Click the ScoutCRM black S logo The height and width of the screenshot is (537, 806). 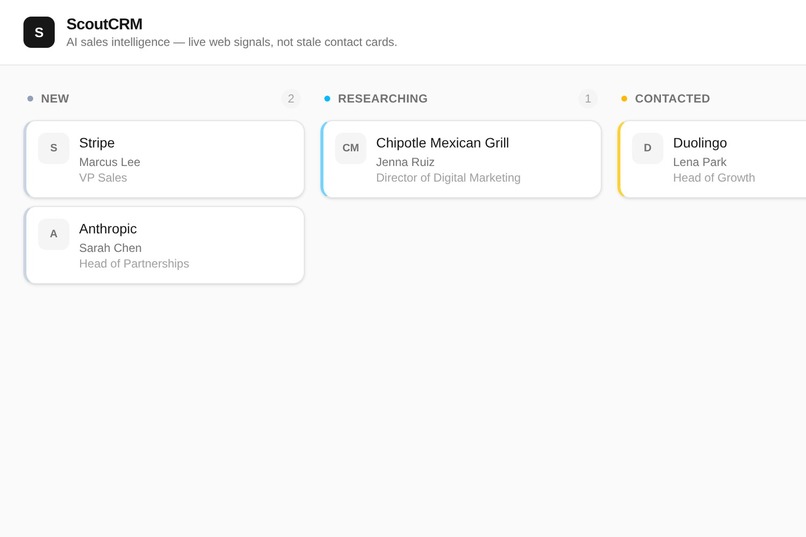(x=39, y=32)
